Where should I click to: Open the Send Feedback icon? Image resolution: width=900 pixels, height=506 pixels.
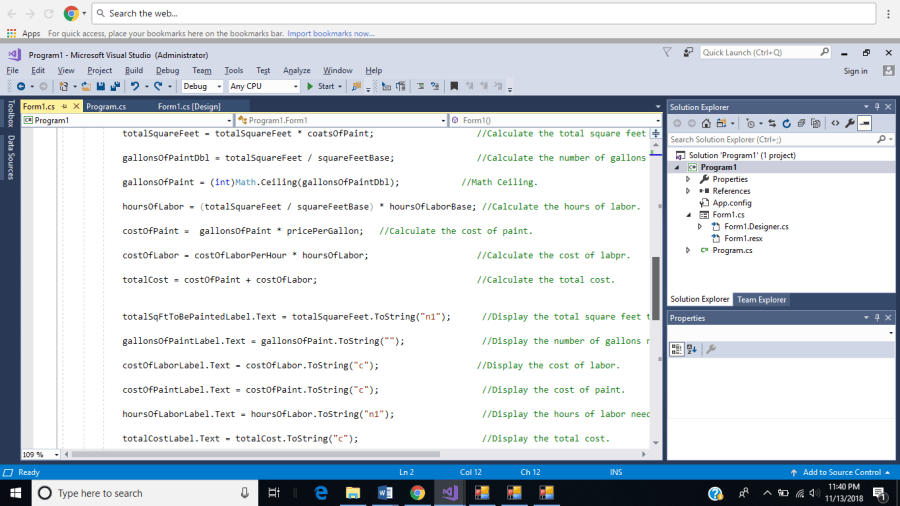pos(688,52)
